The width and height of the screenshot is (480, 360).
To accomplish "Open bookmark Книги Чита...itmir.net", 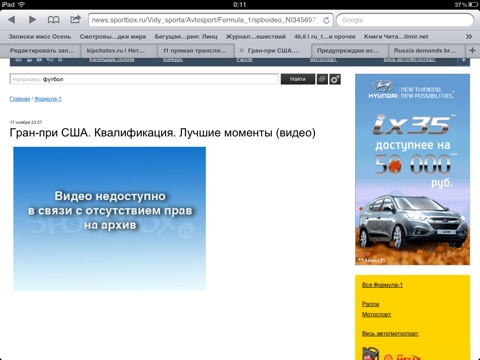I will [x=396, y=36].
